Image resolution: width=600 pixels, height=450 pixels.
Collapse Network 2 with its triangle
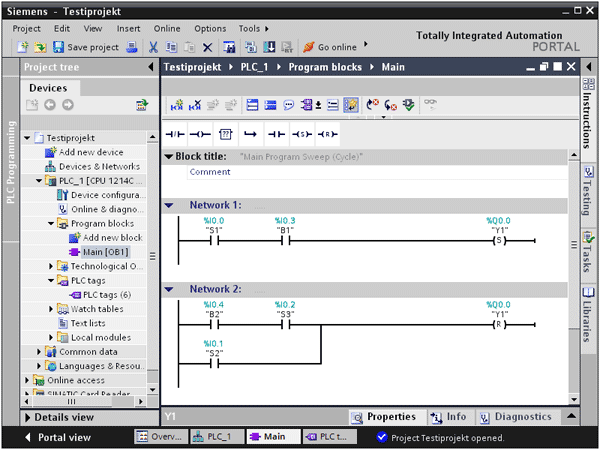coord(169,290)
